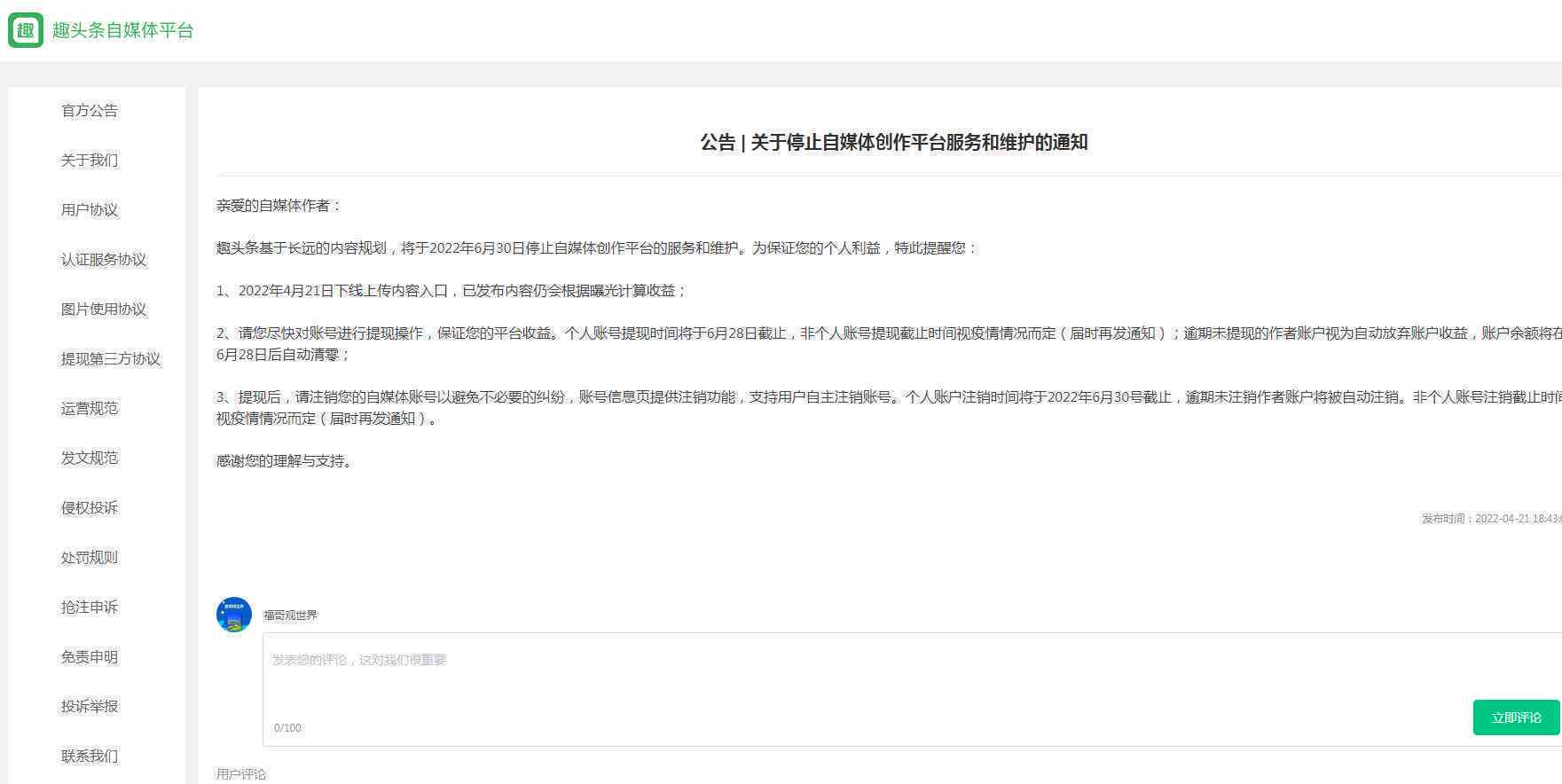Click item 1 about 2022年4月21日下线上传内容入口

click(451, 291)
